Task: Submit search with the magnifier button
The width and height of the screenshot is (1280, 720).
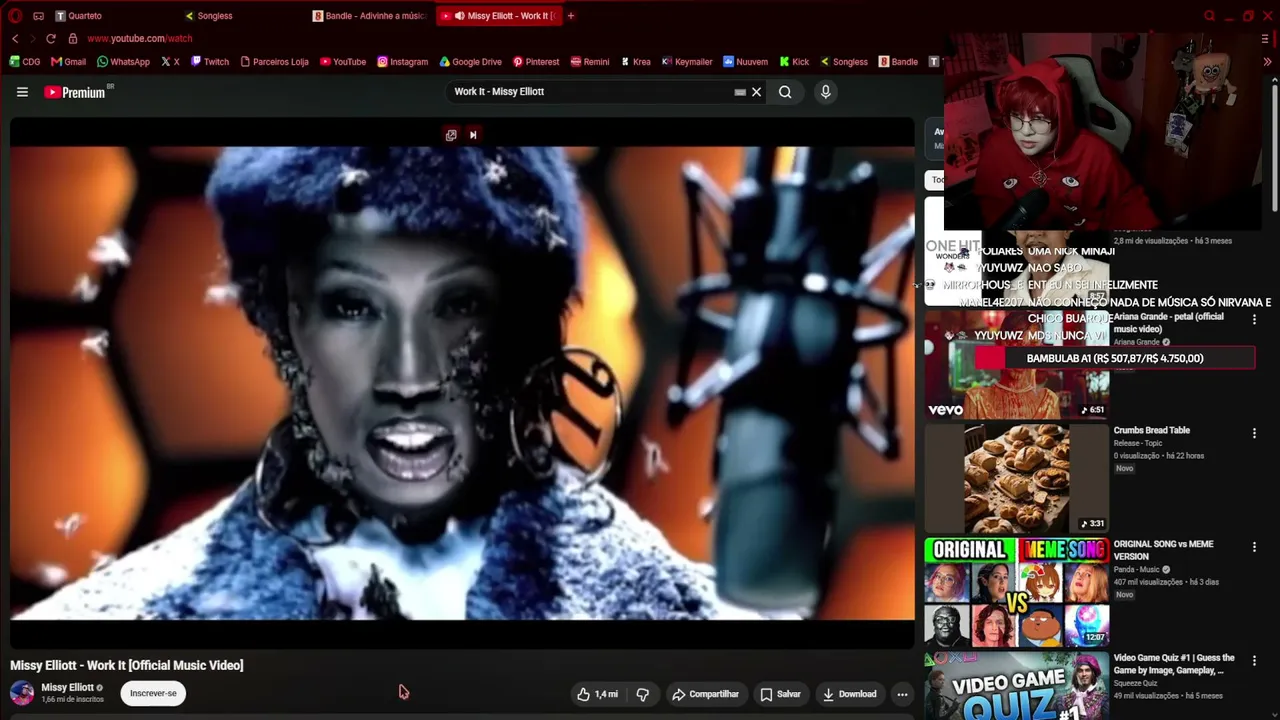Action: 785,92
